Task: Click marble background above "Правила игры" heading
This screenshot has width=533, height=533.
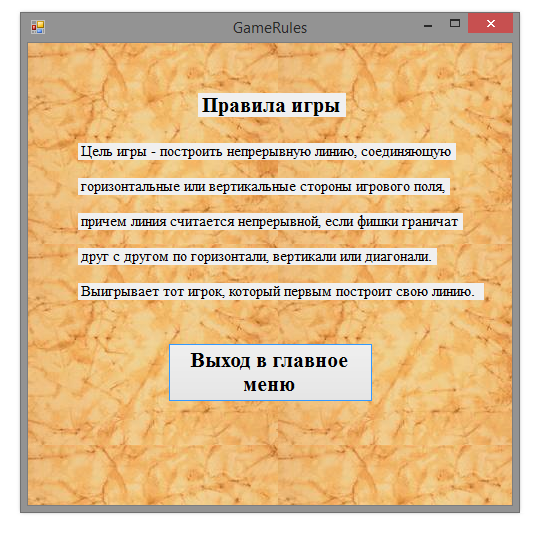Action: [270, 67]
